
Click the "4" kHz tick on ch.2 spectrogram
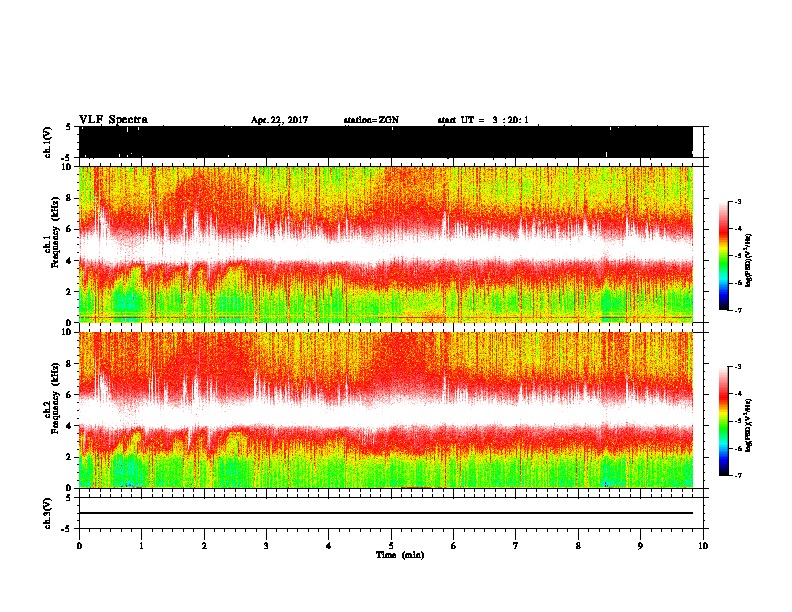[x=69, y=426]
